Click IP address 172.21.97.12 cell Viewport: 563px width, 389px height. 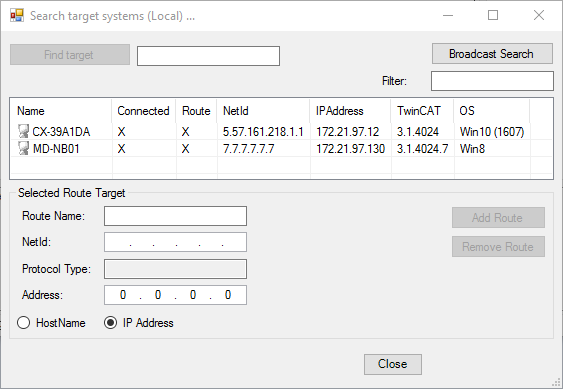pyautogui.click(x=348, y=132)
